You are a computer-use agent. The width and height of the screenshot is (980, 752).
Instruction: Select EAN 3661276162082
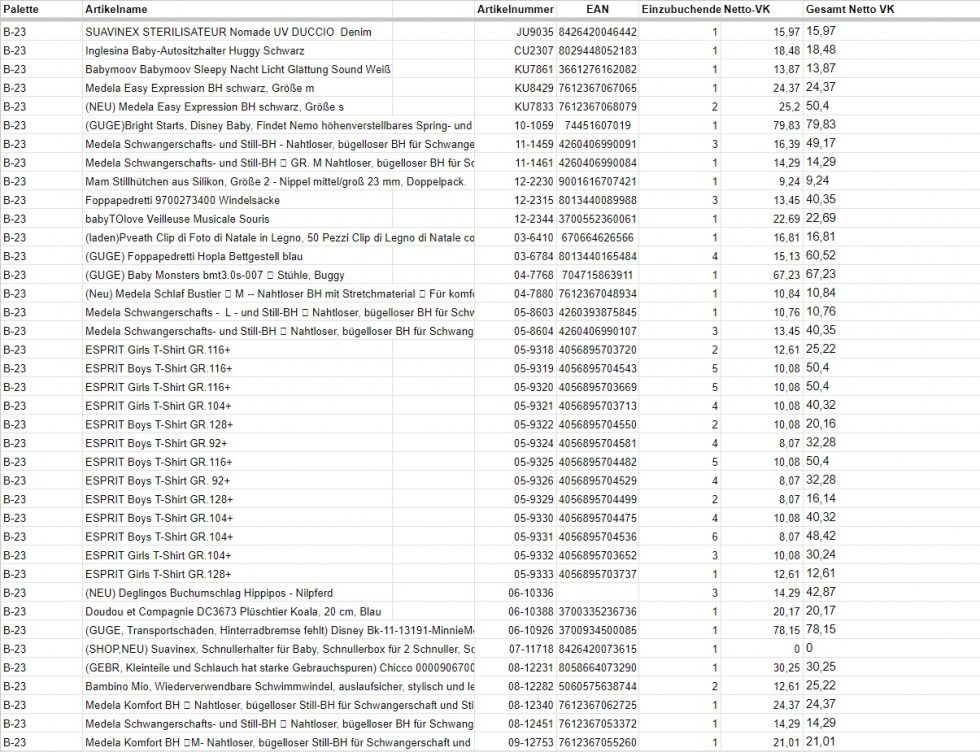[x=598, y=69]
